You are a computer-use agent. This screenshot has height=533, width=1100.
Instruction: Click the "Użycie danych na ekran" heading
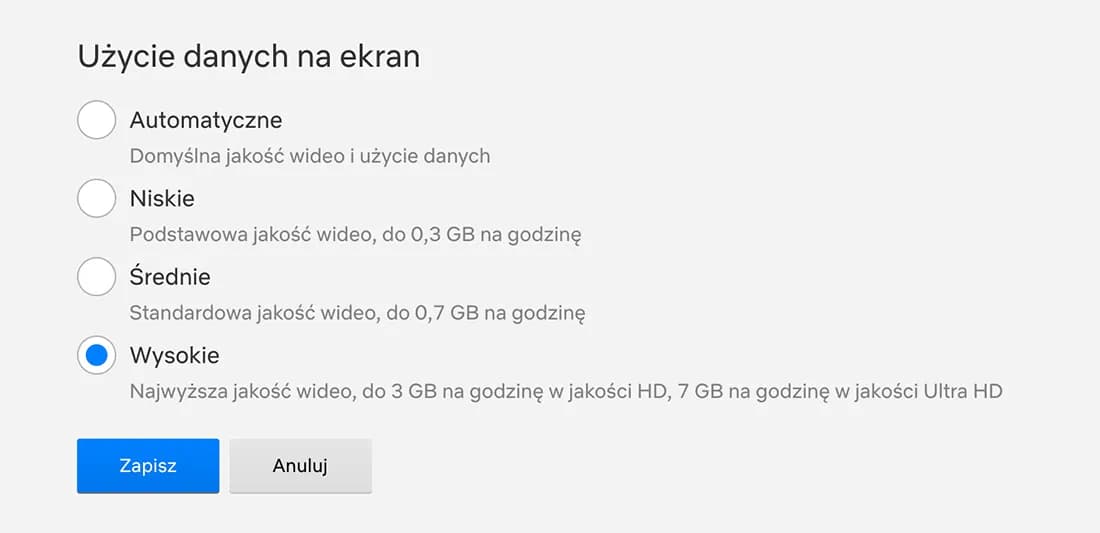248,56
